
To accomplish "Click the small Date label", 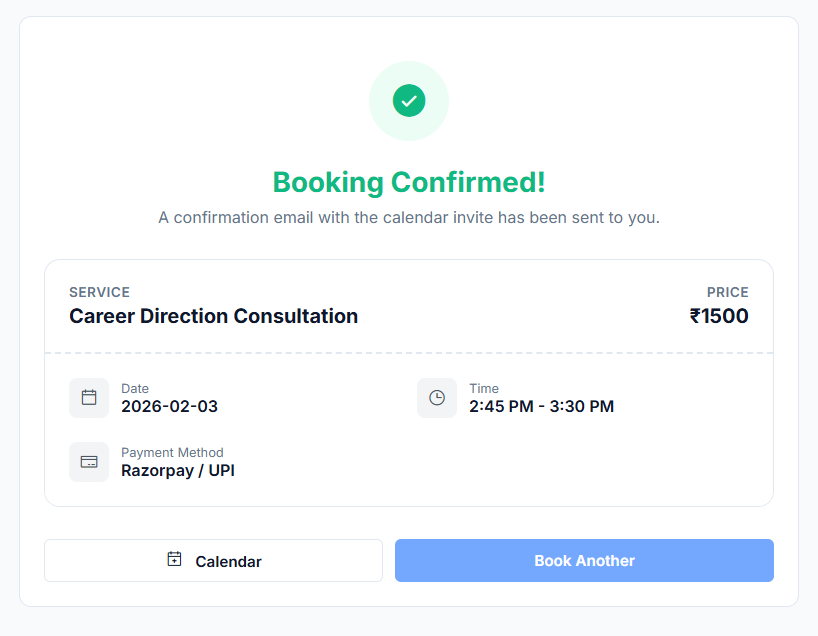I will click(135, 388).
